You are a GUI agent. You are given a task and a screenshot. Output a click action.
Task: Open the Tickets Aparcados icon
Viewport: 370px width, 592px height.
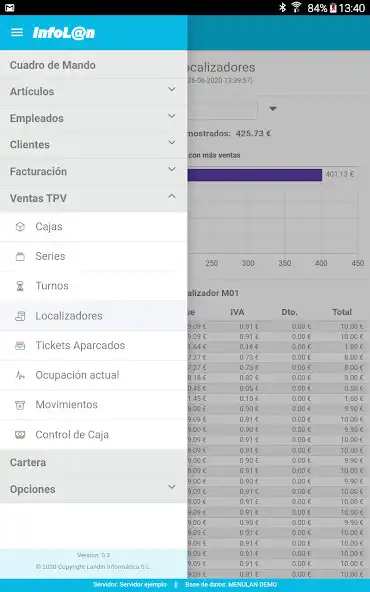tap(20, 345)
